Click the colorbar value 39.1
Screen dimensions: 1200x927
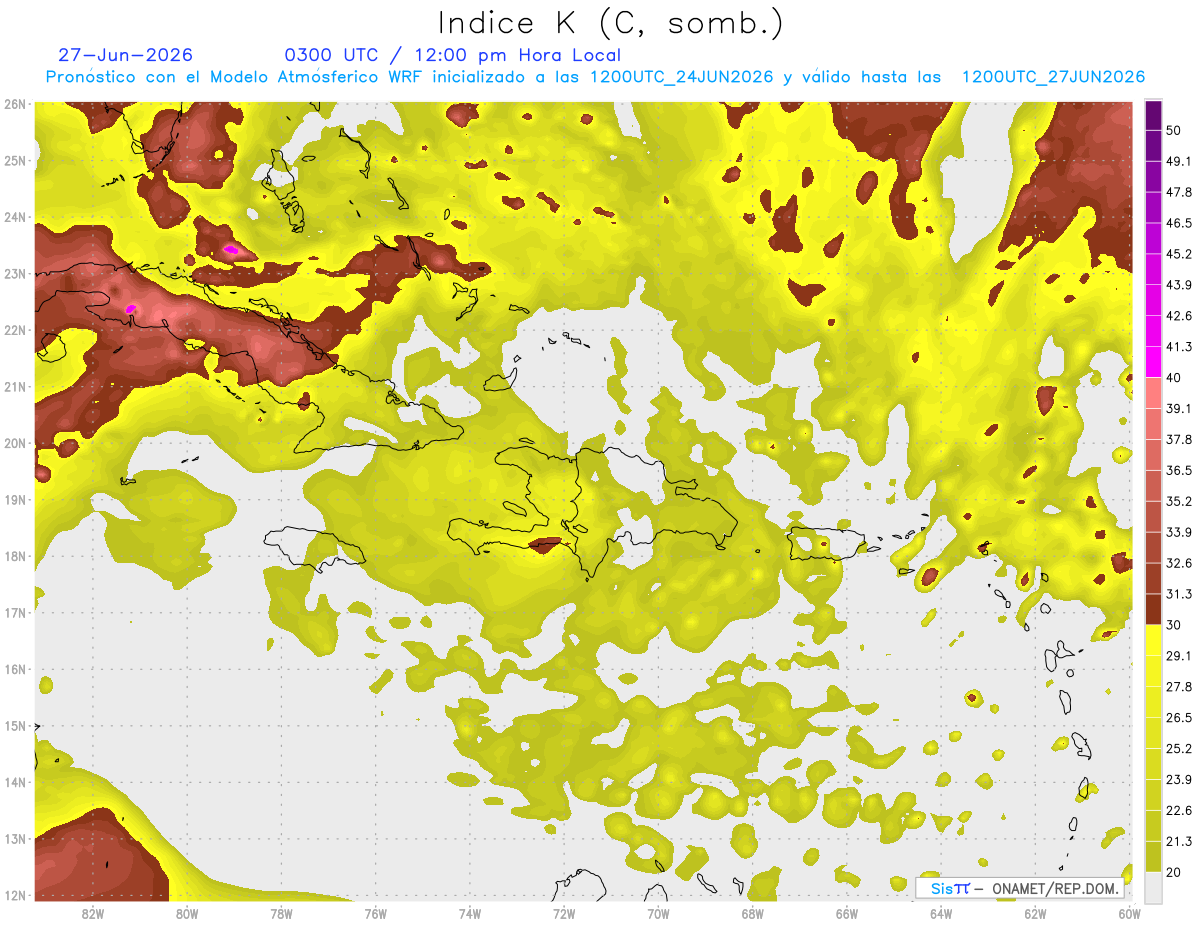point(1179,408)
